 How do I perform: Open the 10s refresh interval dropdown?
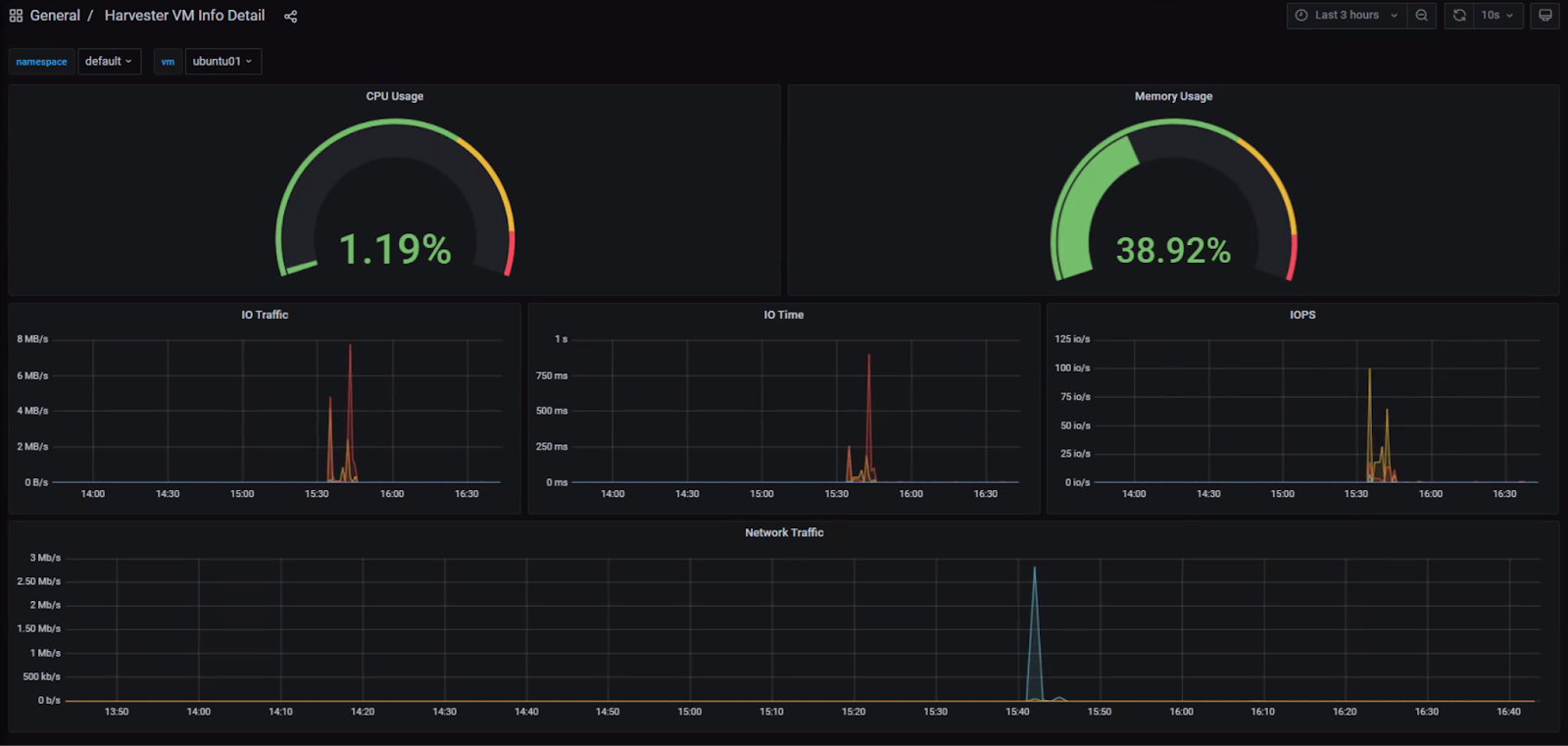click(x=1497, y=16)
